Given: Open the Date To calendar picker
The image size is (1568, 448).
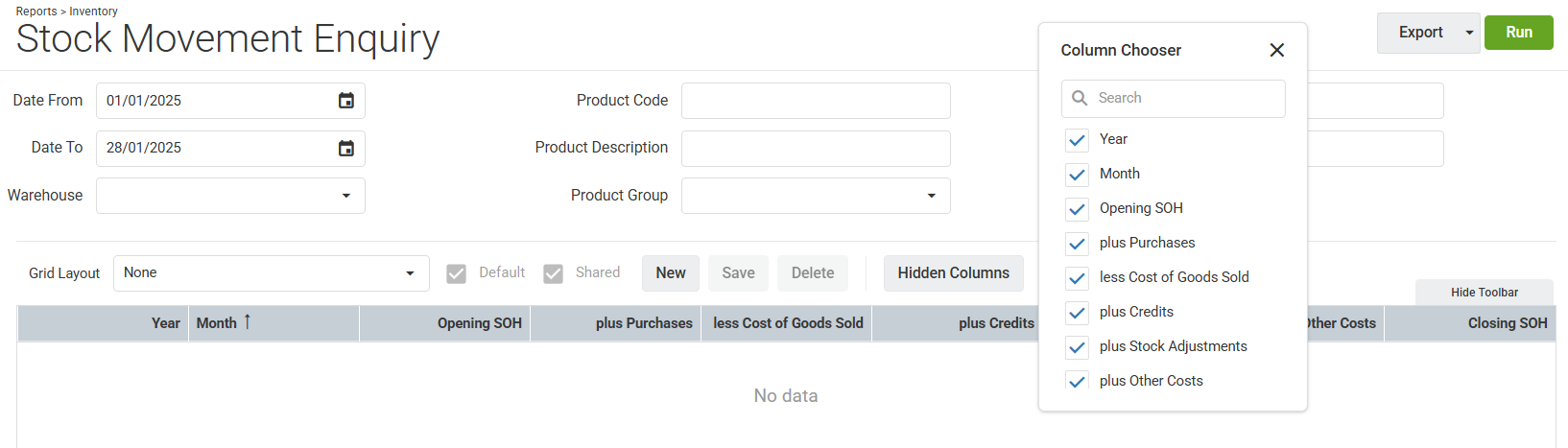Looking at the screenshot, I should [346, 148].
